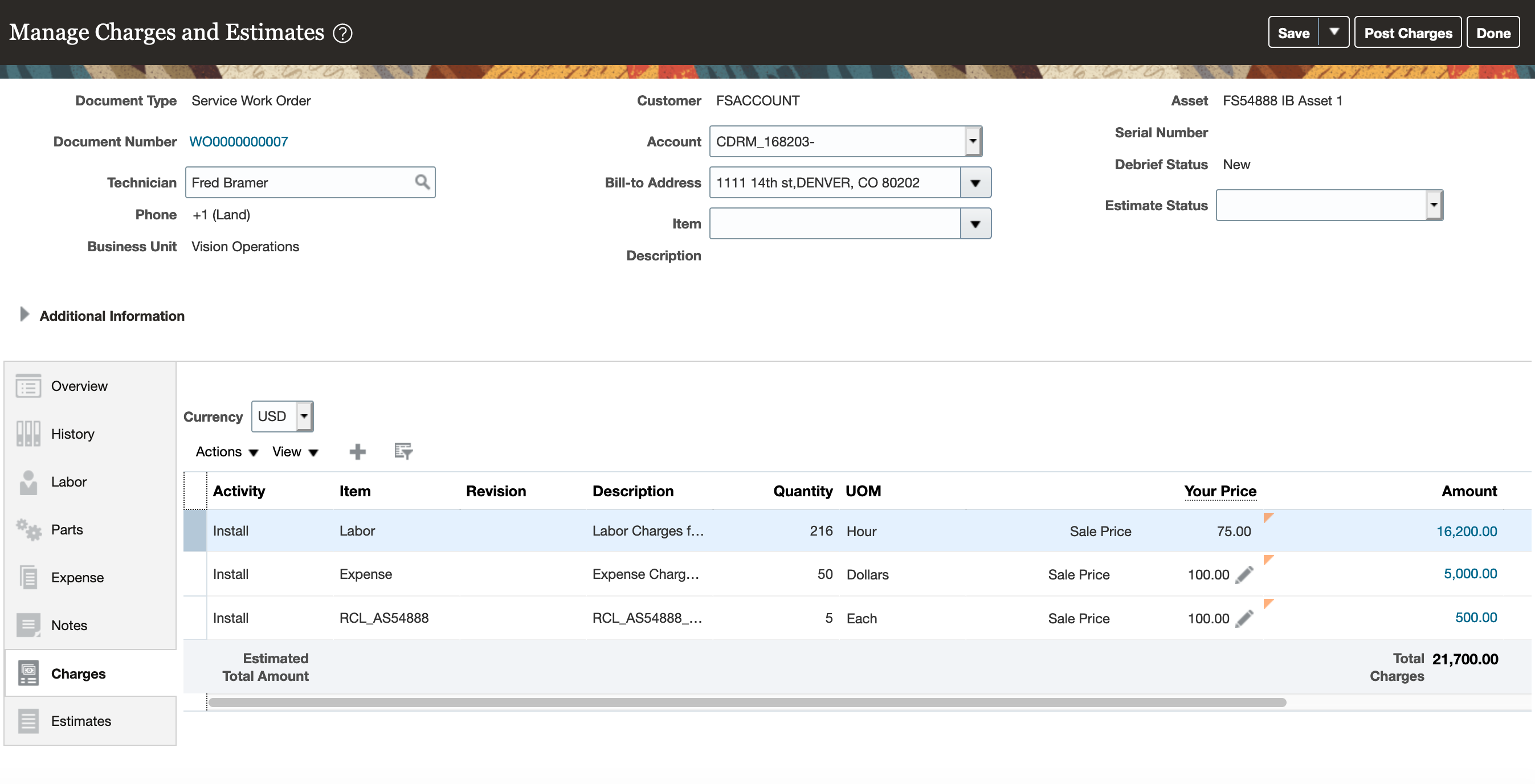Open the Bill-to Address dropdown arrow
The height and width of the screenshot is (784, 1535).
(x=975, y=183)
